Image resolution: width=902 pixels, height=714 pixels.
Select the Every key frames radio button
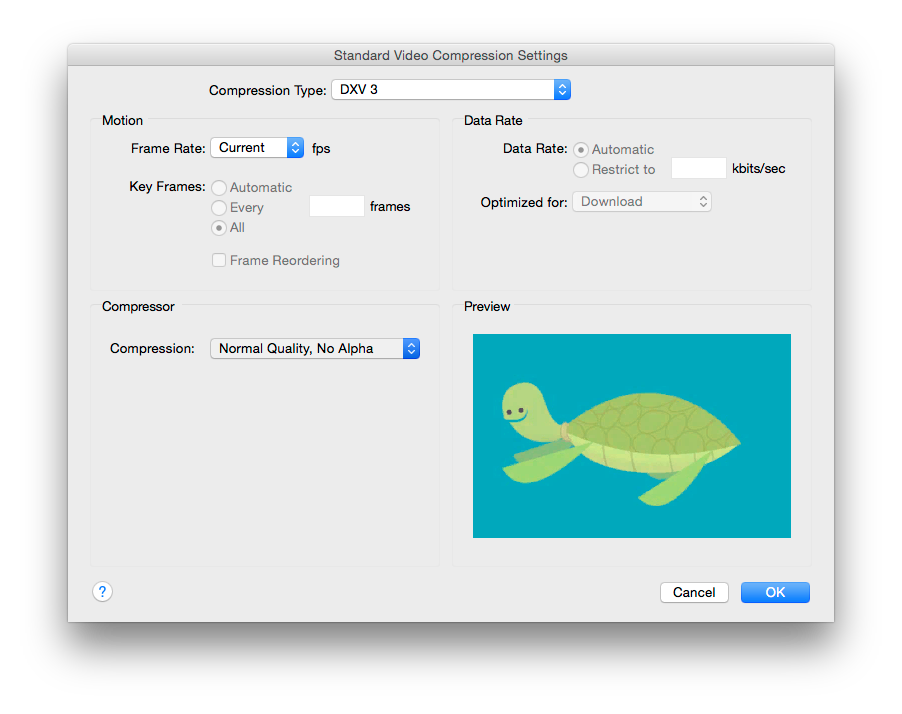pos(219,208)
